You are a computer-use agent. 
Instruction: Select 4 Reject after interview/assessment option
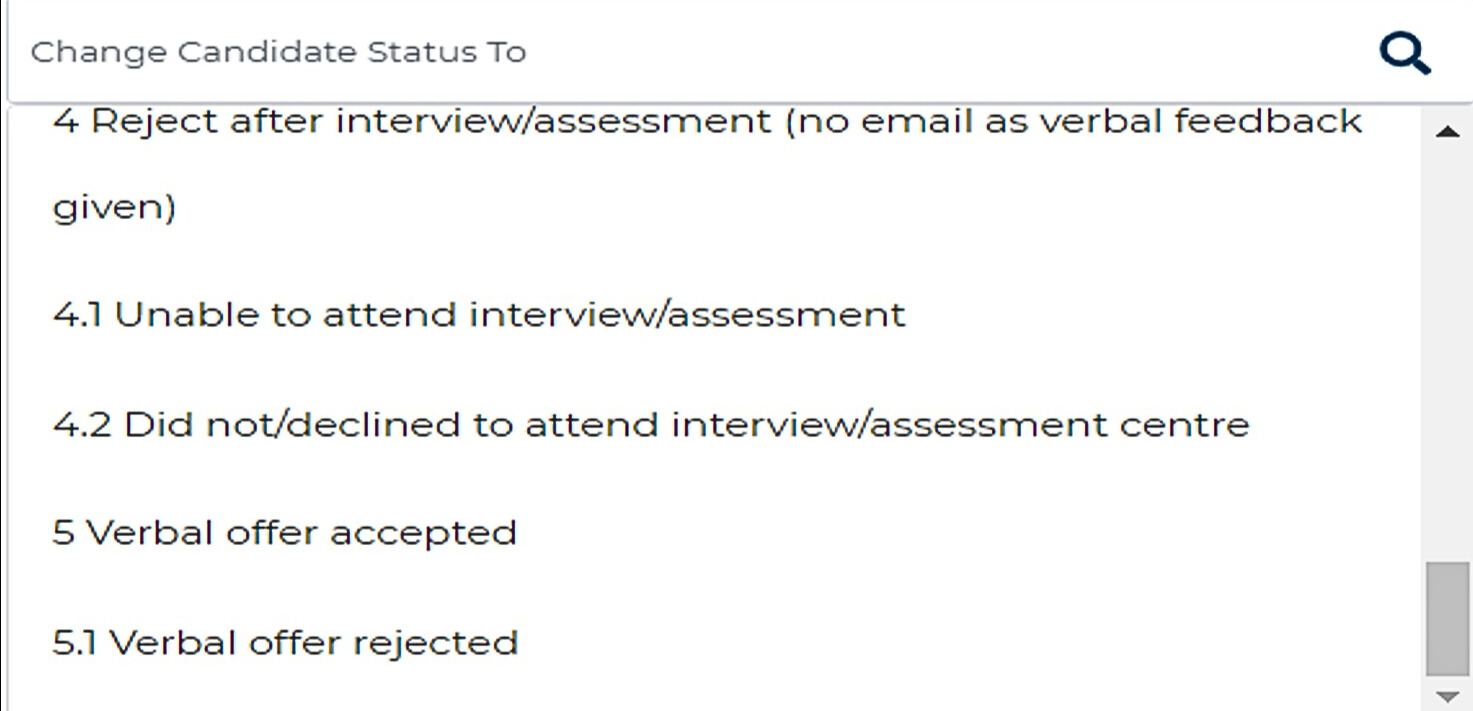(708, 164)
